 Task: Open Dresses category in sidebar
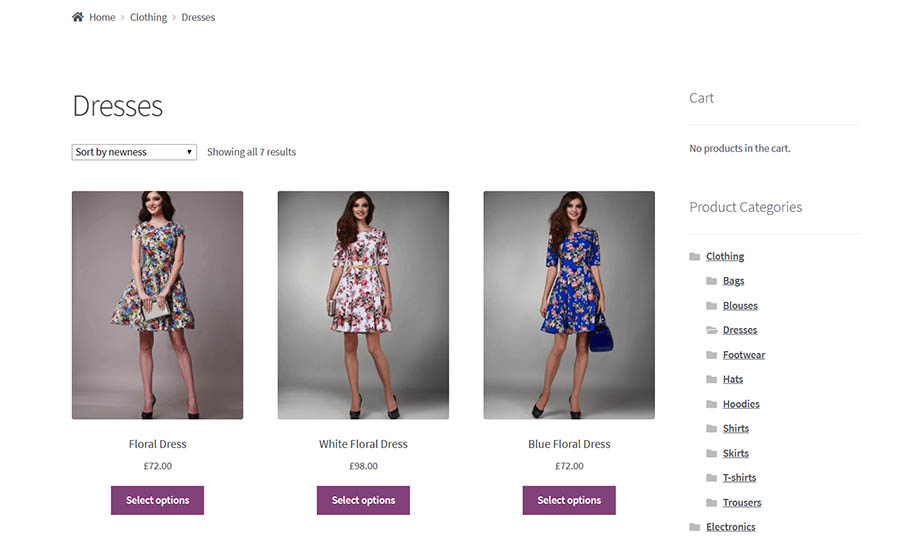pyautogui.click(x=740, y=331)
